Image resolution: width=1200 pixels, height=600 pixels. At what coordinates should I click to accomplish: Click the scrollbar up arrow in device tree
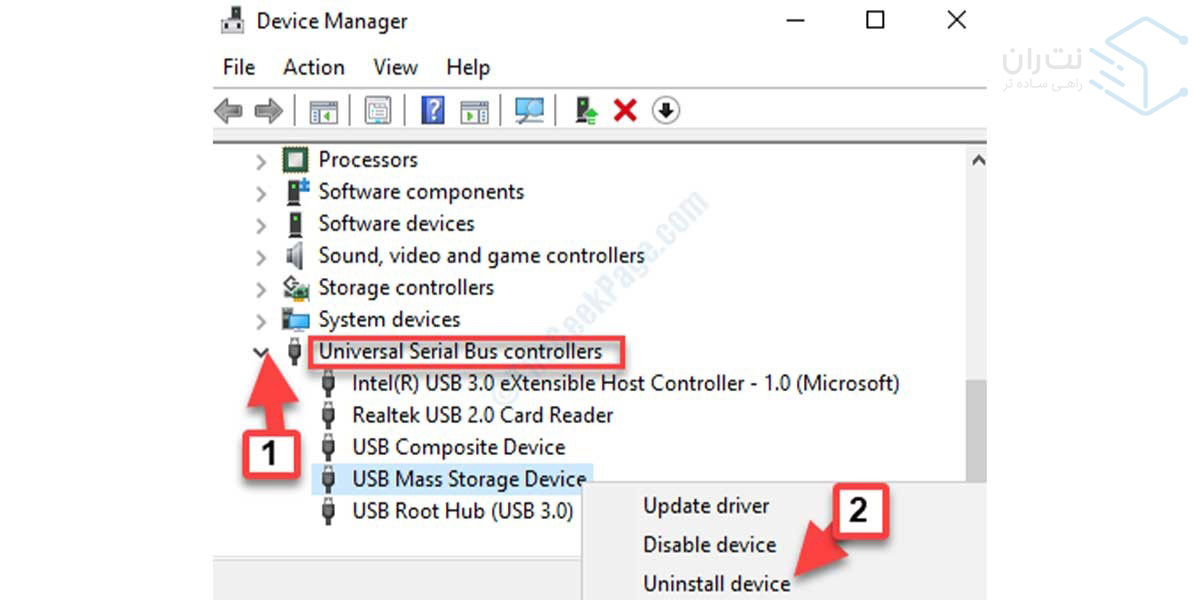click(x=978, y=160)
